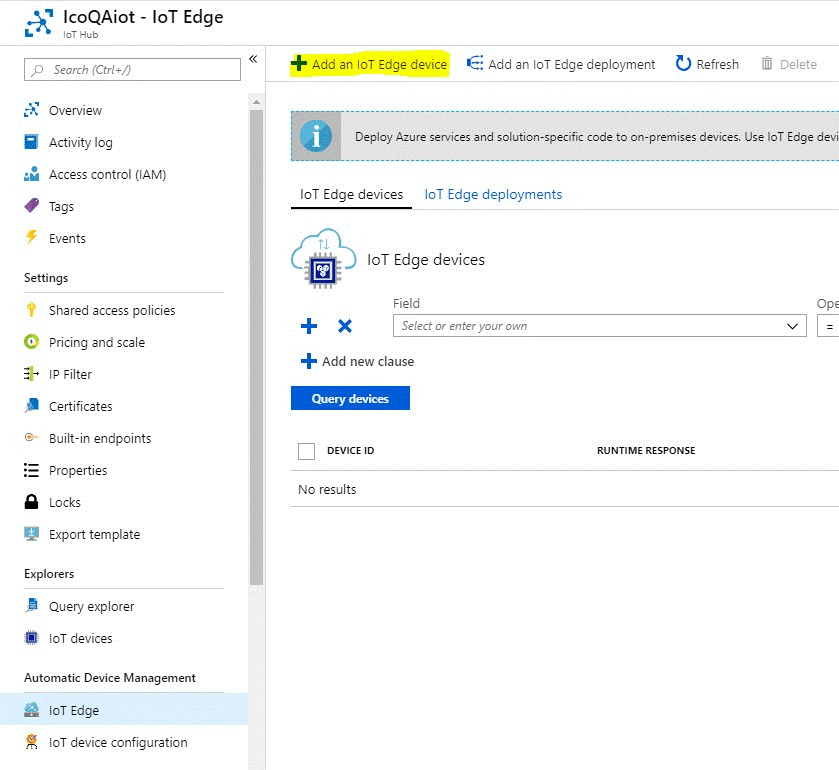Open Activity log from sidebar icon
Screen dimensions: 839x770
coord(31,142)
